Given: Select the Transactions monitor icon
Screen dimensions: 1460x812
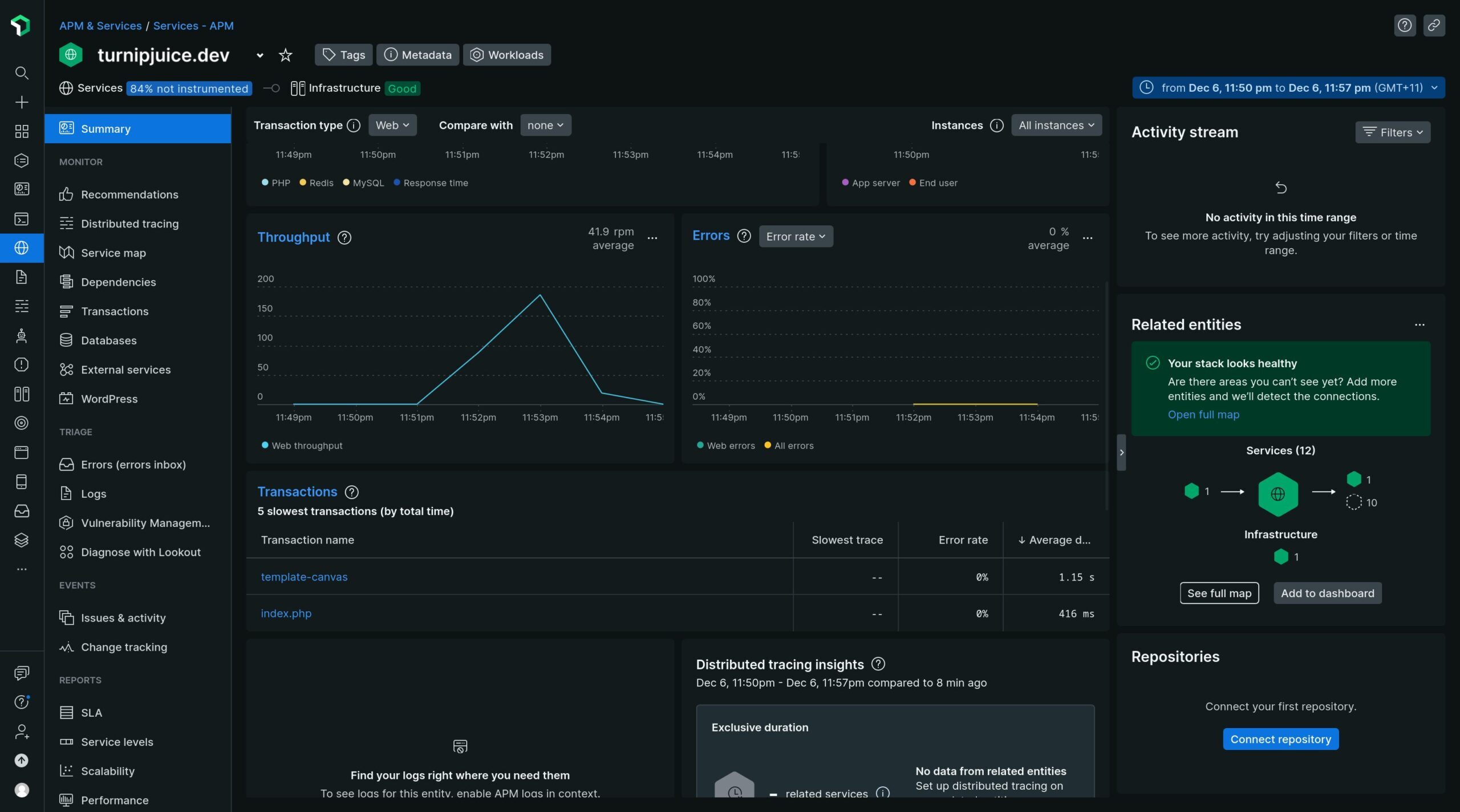Looking at the screenshot, I should point(65,311).
